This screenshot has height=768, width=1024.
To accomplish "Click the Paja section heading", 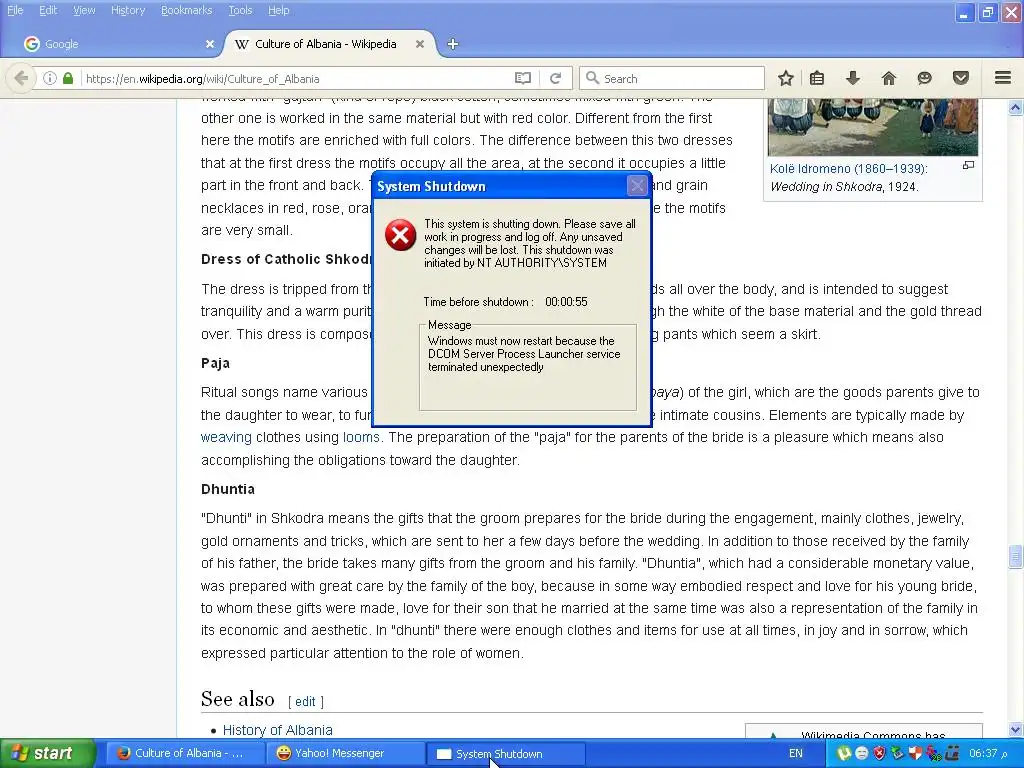I will click(x=216, y=363).
